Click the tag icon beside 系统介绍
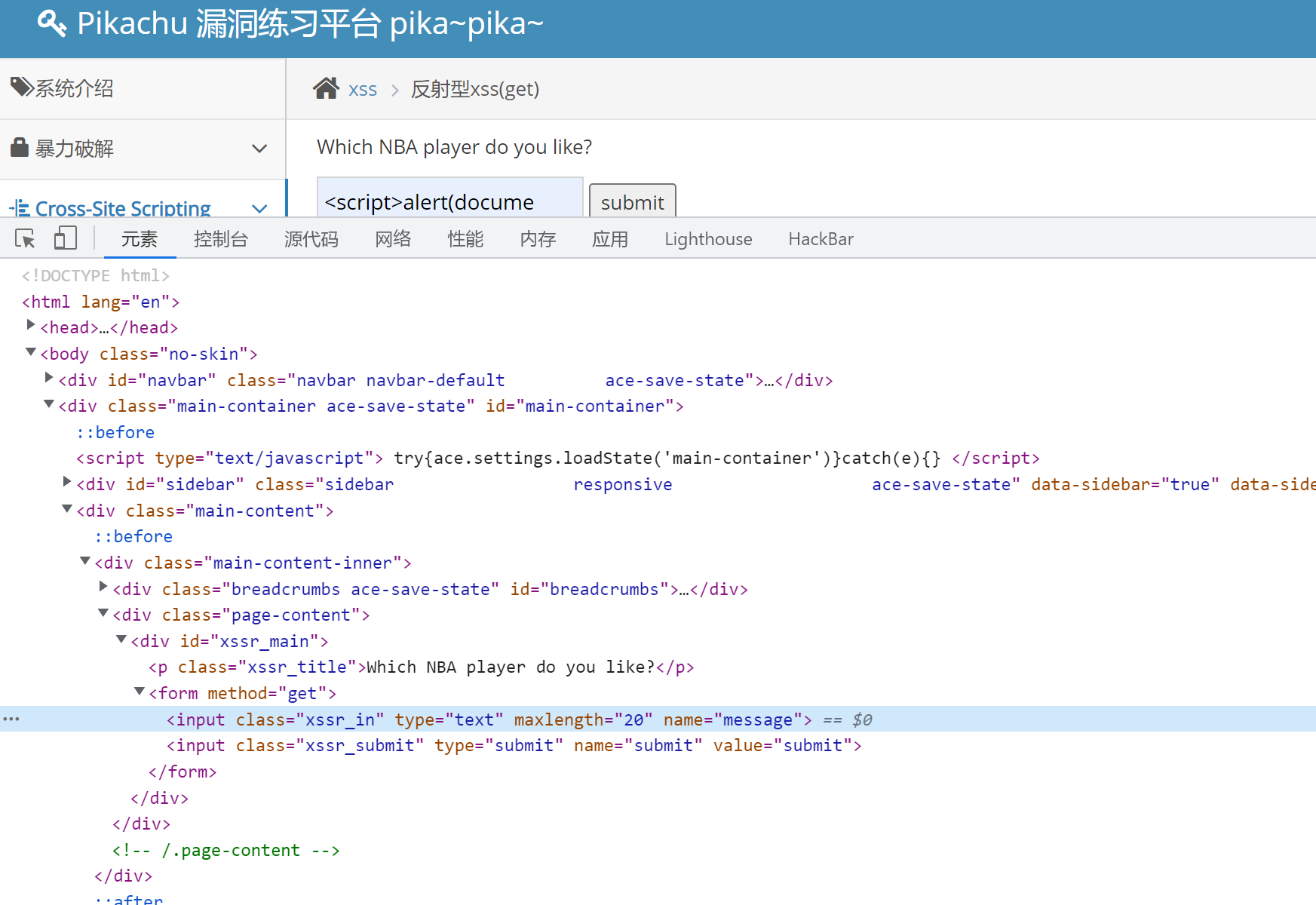Screen dimensions: 1316x905 22,87
